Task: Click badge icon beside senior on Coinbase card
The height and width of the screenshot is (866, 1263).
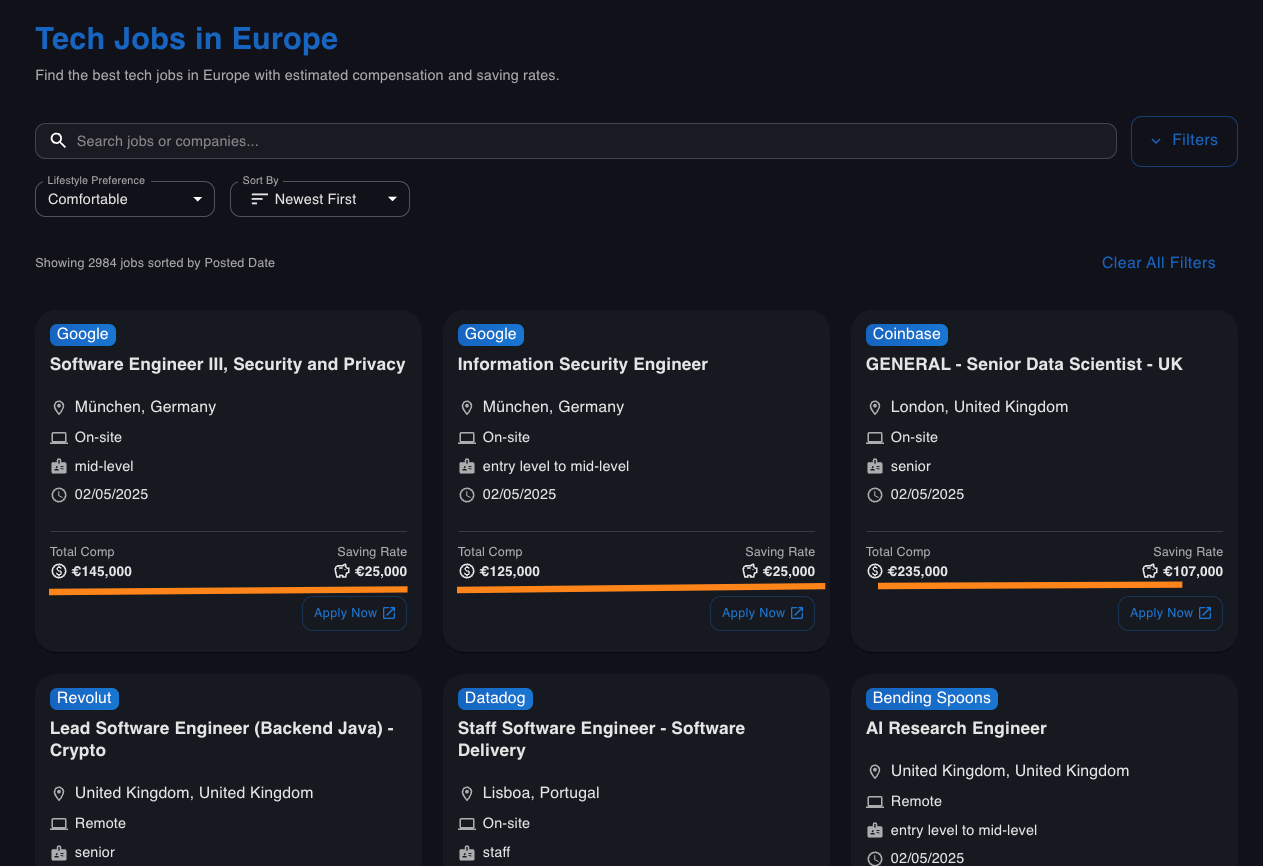Action: (875, 466)
